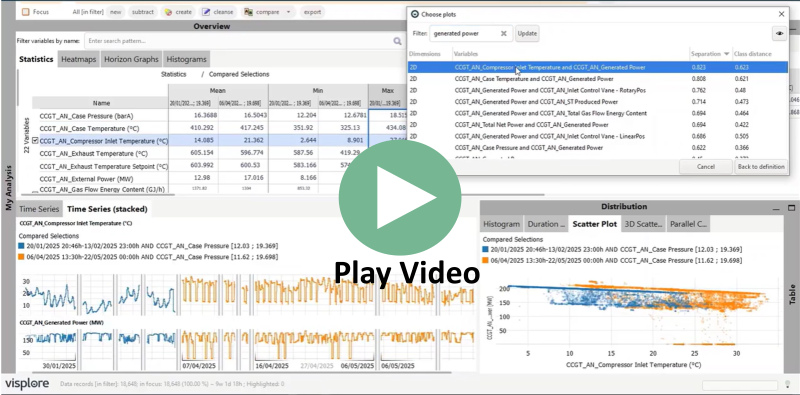The height and width of the screenshot is (395, 800).
Task: Click the Name column header
Action: [x=101, y=103]
